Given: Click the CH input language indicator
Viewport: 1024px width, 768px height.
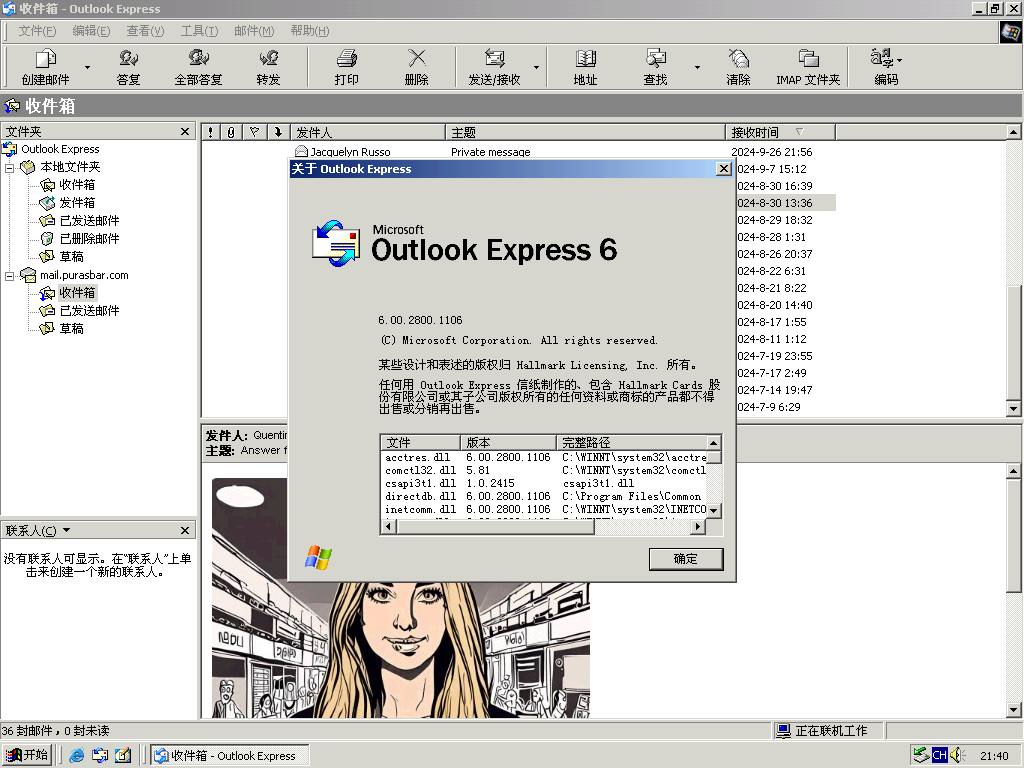Looking at the screenshot, I should (x=939, y=756).
